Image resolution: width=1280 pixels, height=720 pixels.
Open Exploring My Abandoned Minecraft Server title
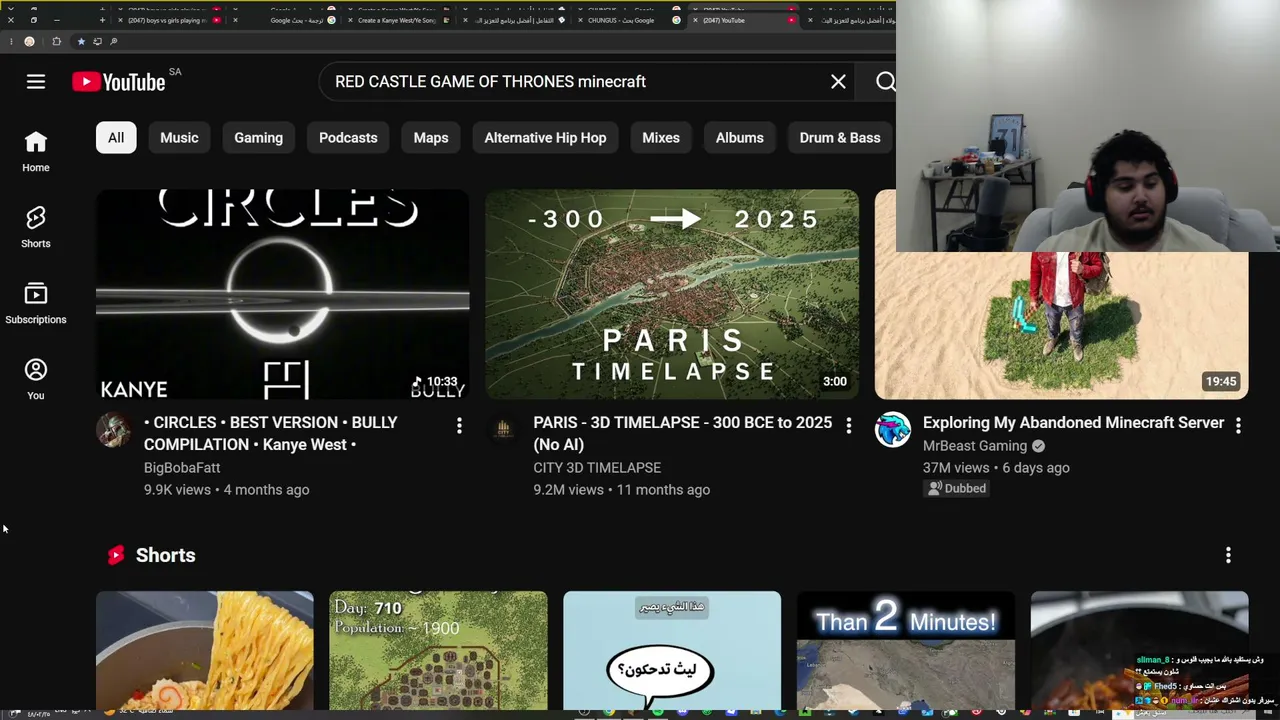coord(1073,423)
